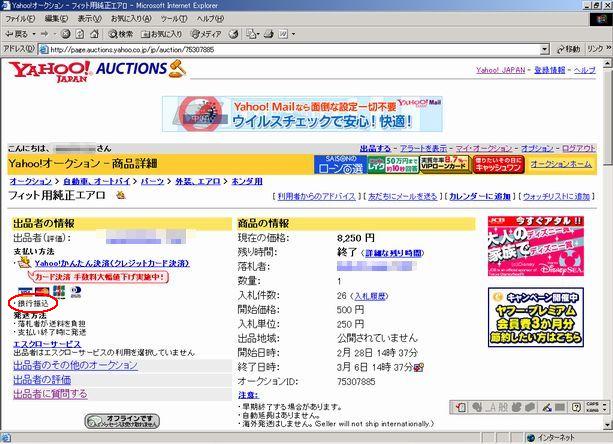Click the キャッシュワン banner
Screen dimensions: 613x444
pos(498,164)
